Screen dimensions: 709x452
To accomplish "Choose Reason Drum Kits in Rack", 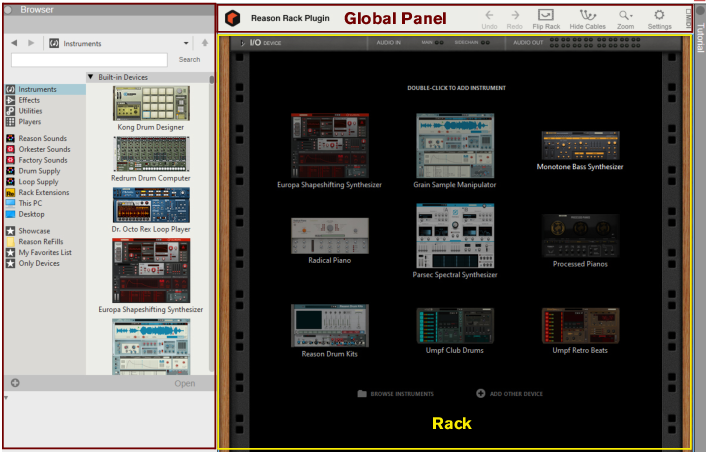I will pyautogui.click(x=330, y=331).
